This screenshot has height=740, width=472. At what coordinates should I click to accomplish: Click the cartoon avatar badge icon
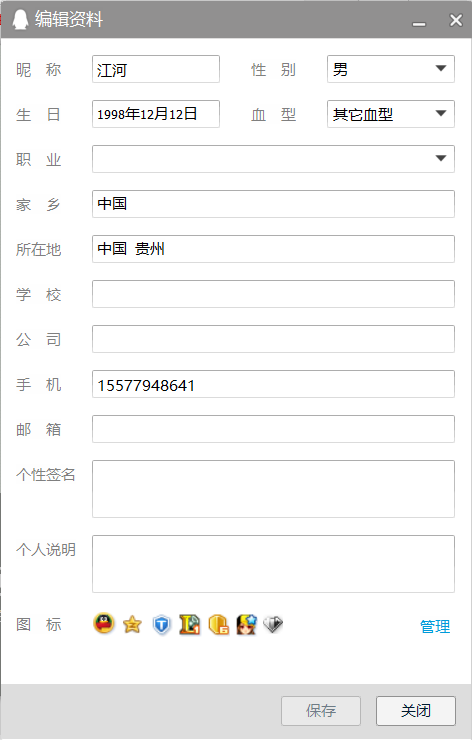[246, 624]
